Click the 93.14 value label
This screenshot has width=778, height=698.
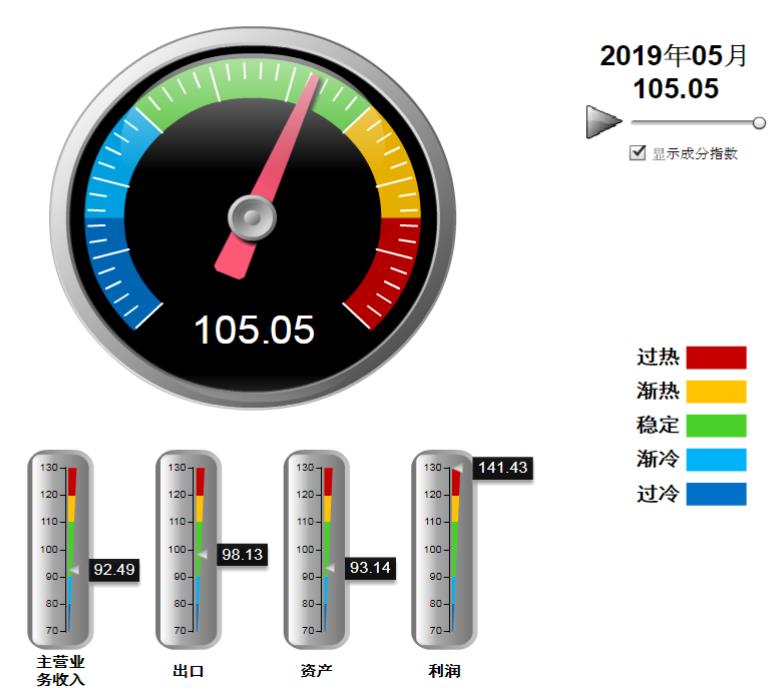370,568
